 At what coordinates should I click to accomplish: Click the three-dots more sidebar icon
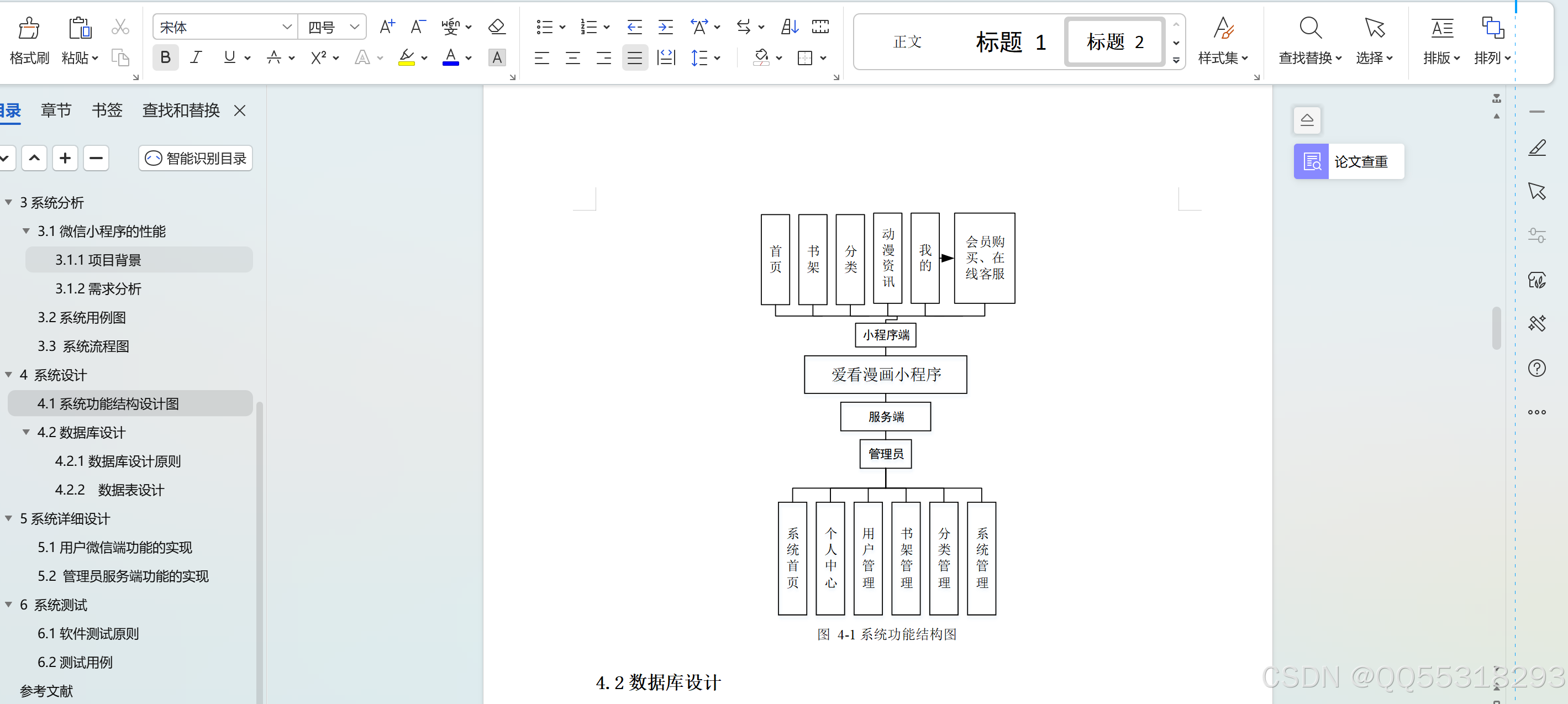coord(1537,412)
